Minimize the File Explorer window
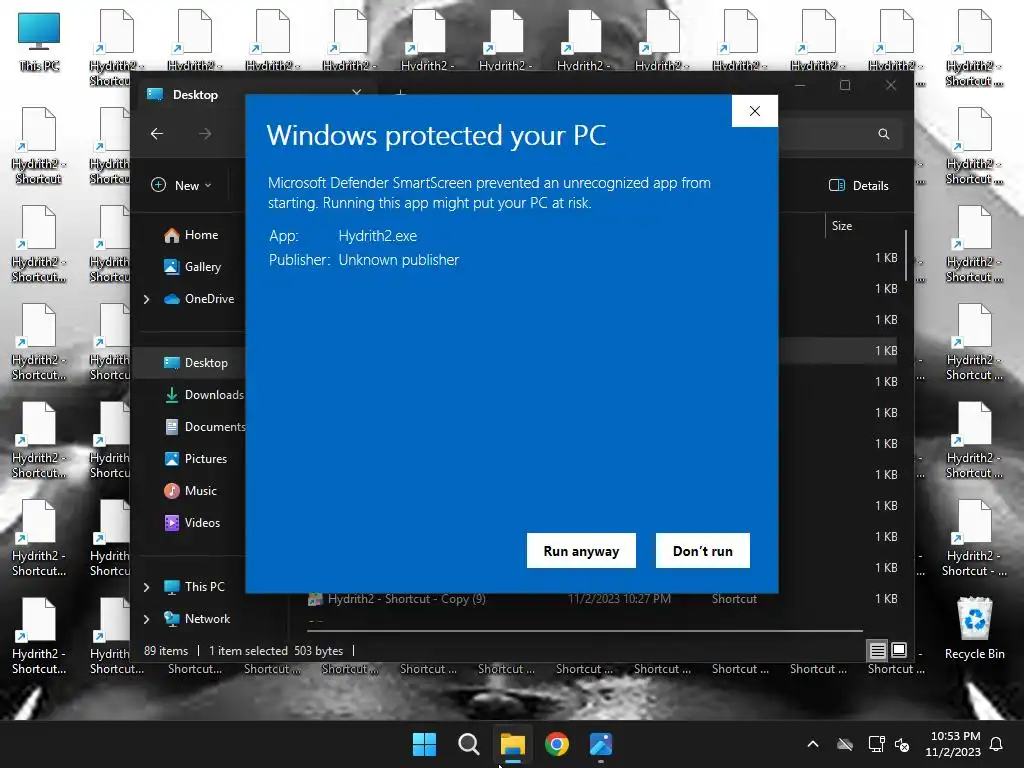The image size is (1024, 768). [x=800, y=85]
